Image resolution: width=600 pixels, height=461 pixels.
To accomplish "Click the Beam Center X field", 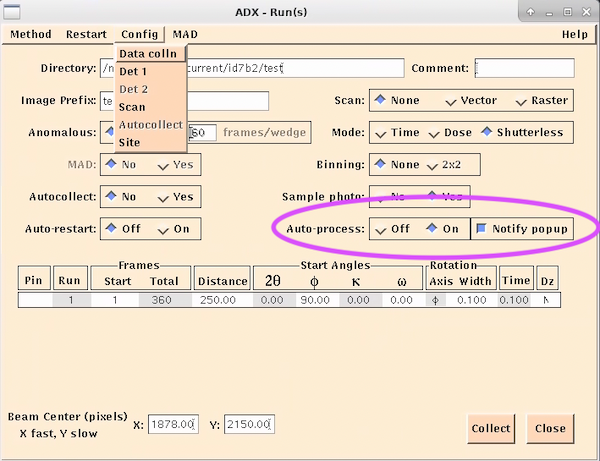I will click(173, 425).
